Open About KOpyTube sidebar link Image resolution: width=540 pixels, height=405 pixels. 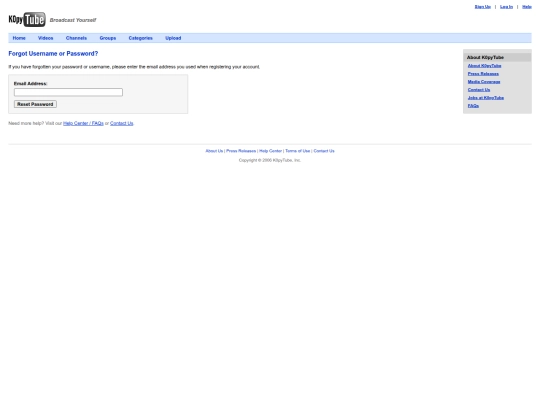pyautogui.click(x=485, y=66)
